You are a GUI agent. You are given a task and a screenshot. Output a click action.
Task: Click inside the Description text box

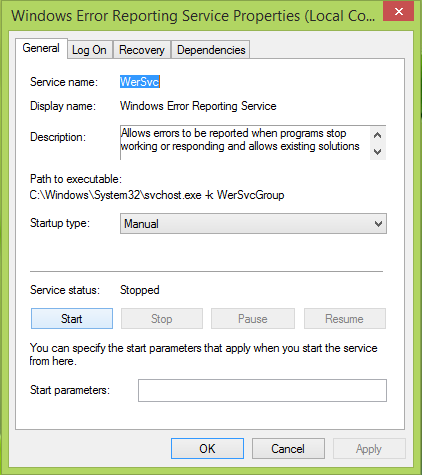pos(245,143)
